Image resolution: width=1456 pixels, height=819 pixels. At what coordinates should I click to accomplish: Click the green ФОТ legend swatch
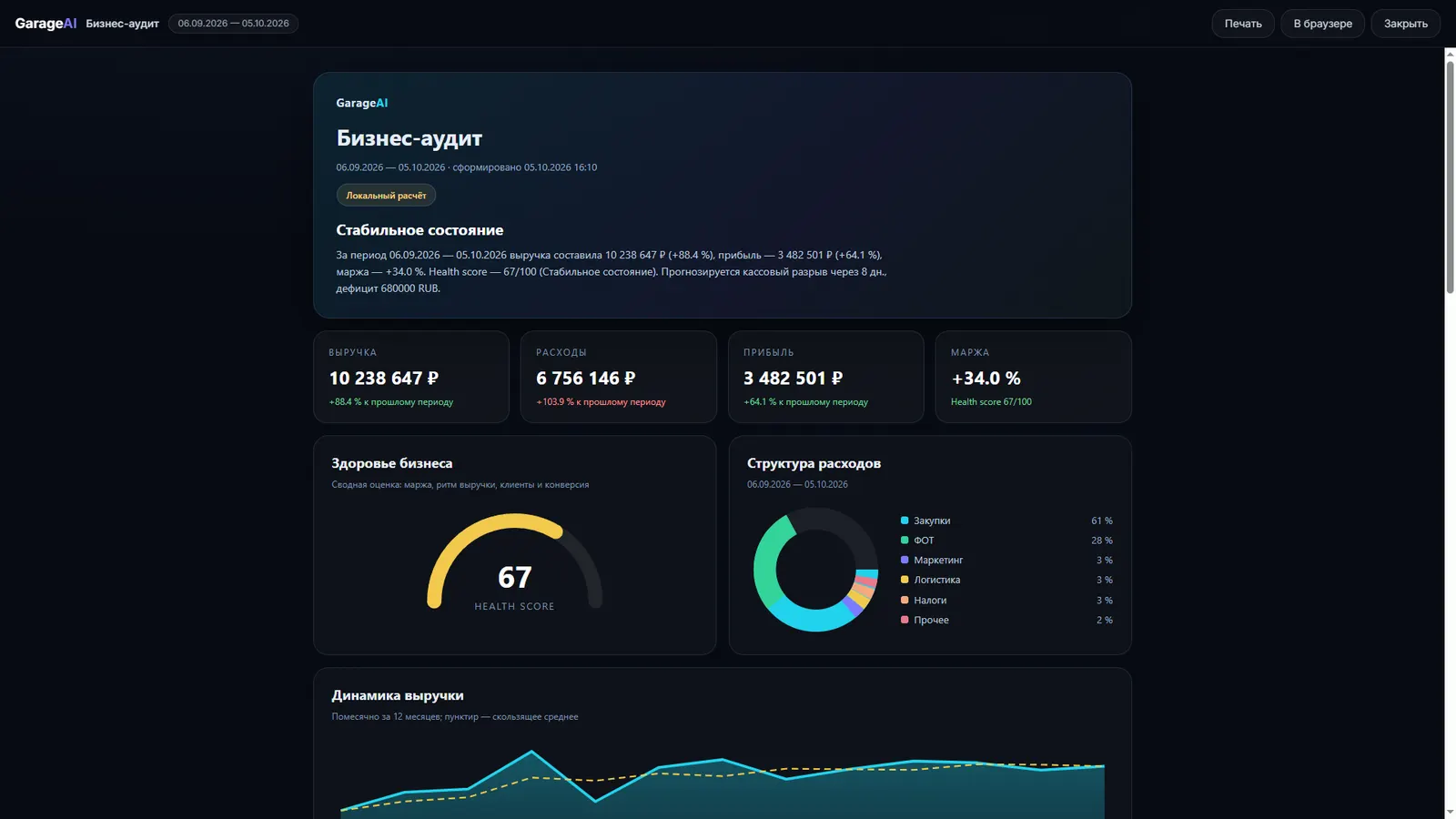click(905, 541)
